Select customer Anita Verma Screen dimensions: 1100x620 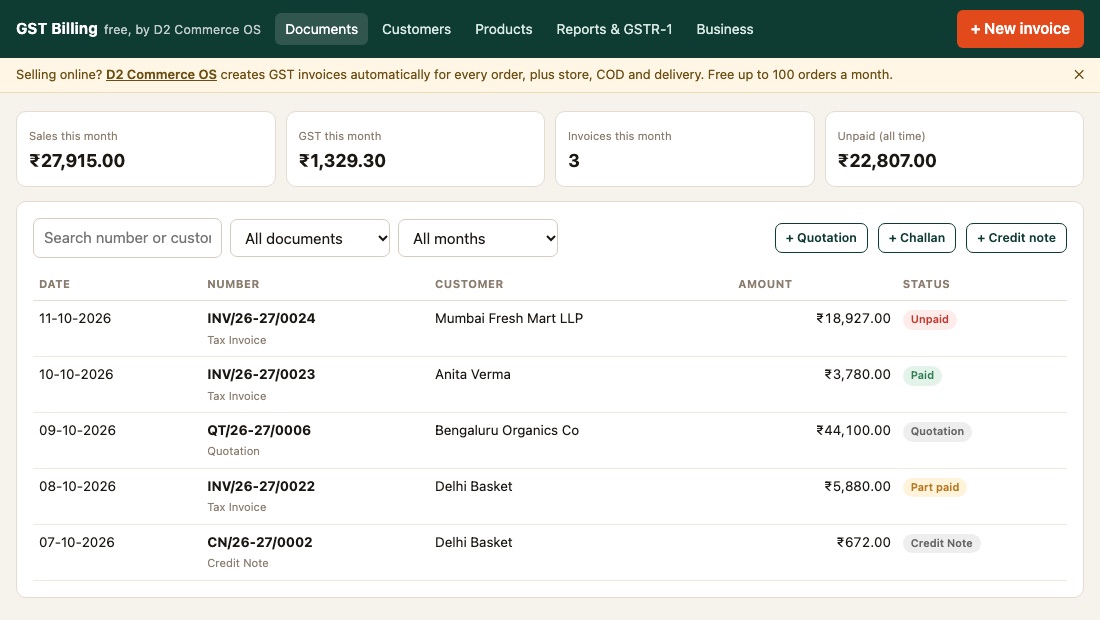coord(473,375)
